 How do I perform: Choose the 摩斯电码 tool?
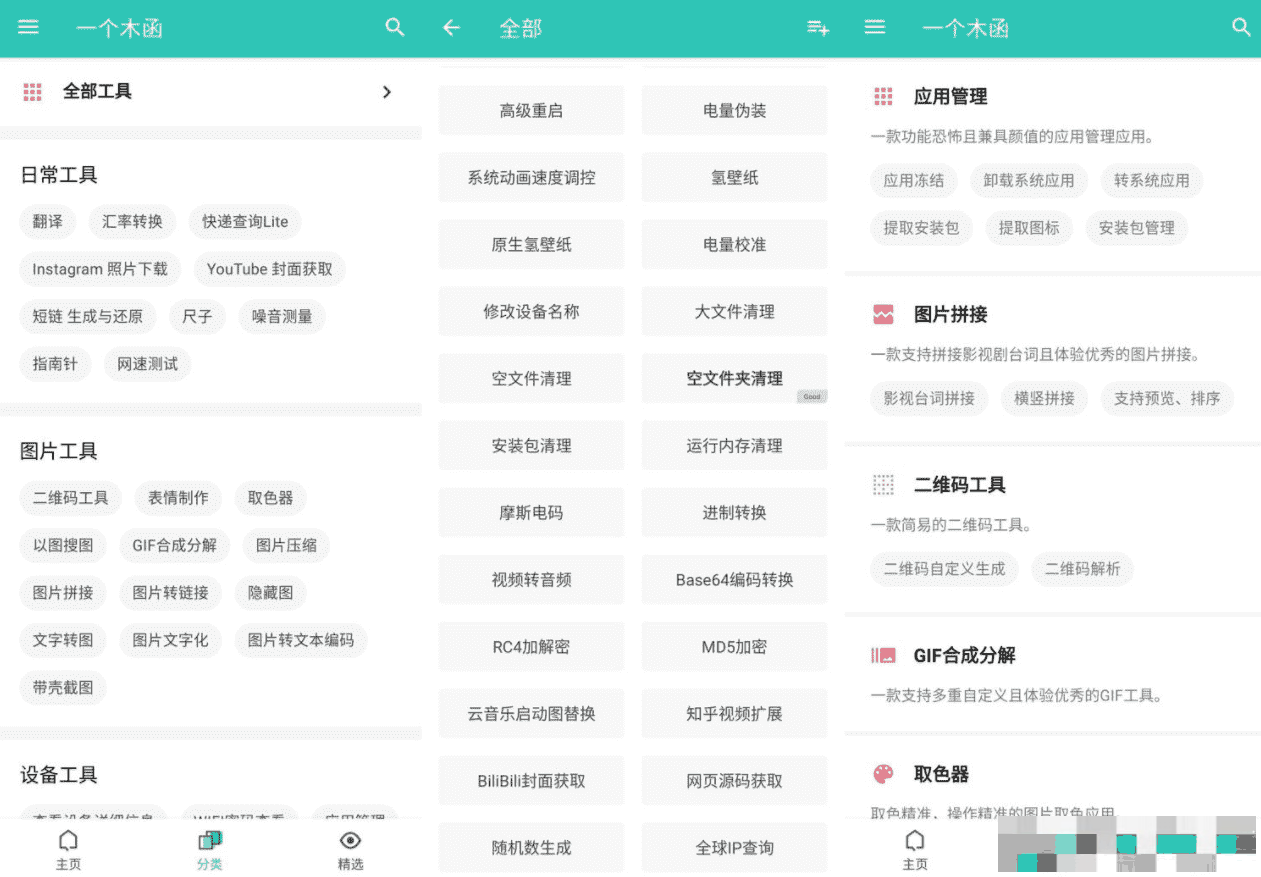point(531,512)
